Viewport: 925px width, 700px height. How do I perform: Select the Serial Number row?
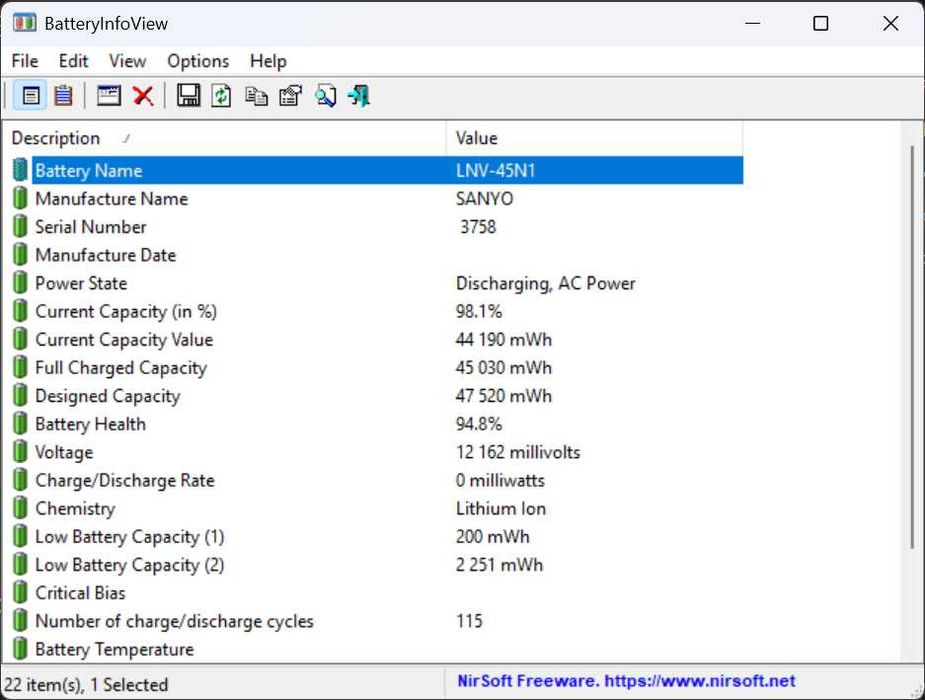tap(377, 226)
